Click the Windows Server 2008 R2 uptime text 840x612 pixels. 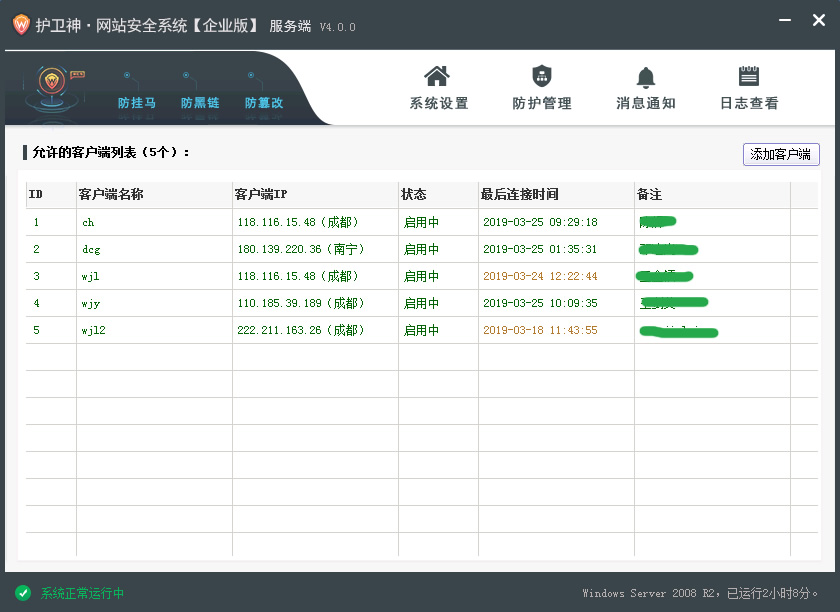coord(700,593)
